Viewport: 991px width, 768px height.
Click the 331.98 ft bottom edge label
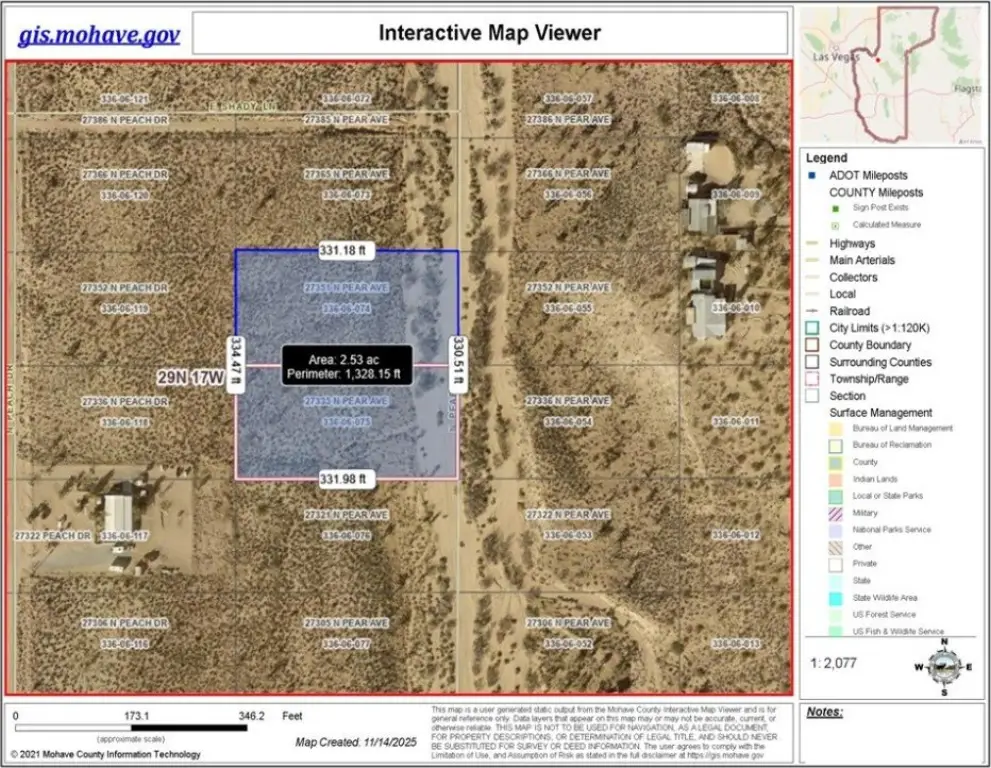pyautogui.click(x=344, y=479)
